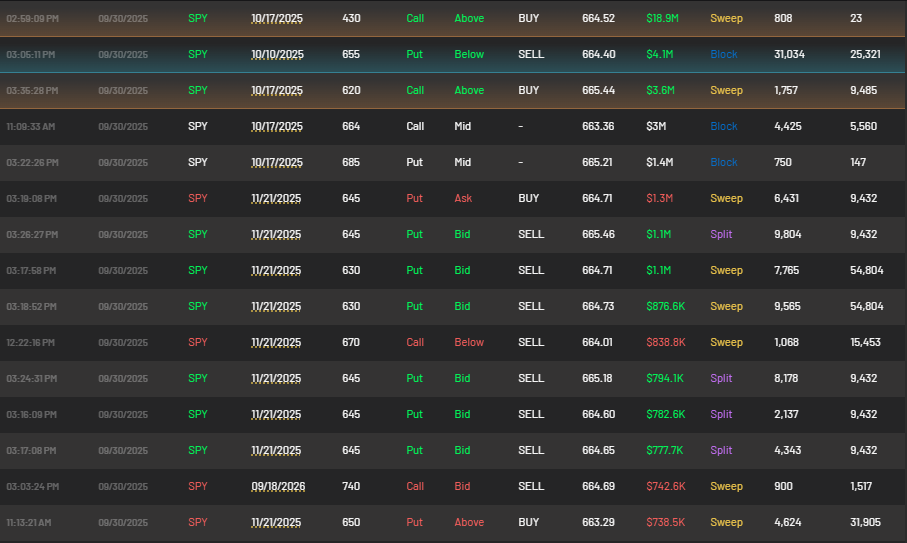Viewport: 907px width, 543px height.
Task: Select the timestamp 03:19:08 PM
Action: [x=31, y=198]
